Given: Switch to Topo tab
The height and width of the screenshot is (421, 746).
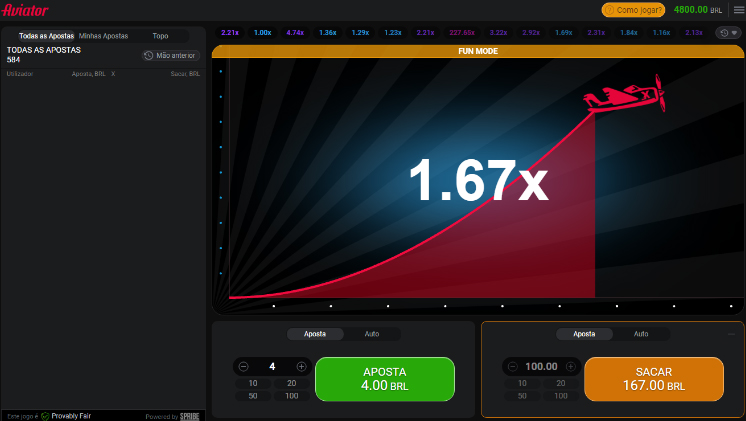Looking at the screenshot, I should [160, 36].
